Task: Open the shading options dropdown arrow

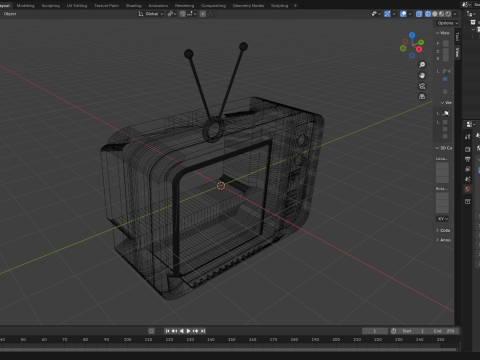Action: point(455,14)
